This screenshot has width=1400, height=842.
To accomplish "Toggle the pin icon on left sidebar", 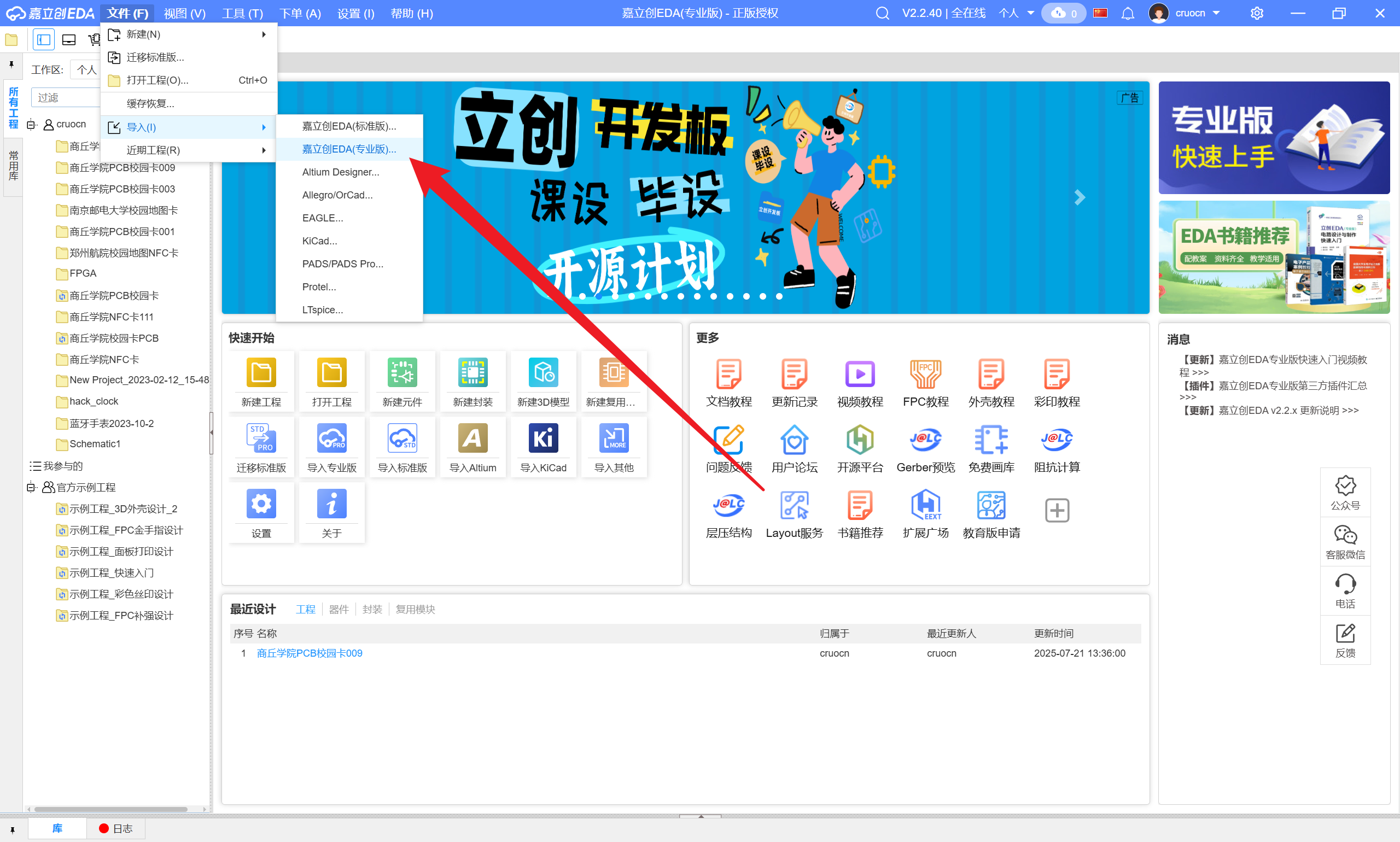I will [x=11, y=65].
